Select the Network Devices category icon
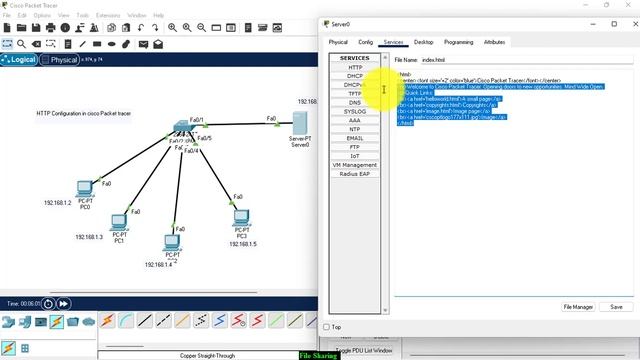The image size is (640, 360). (x=8, y=322)
